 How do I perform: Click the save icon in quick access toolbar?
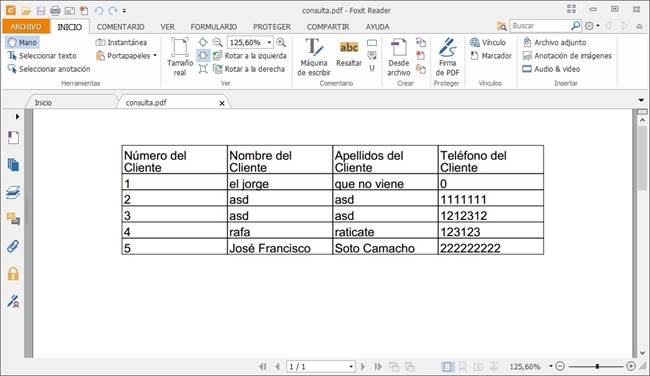40,11
